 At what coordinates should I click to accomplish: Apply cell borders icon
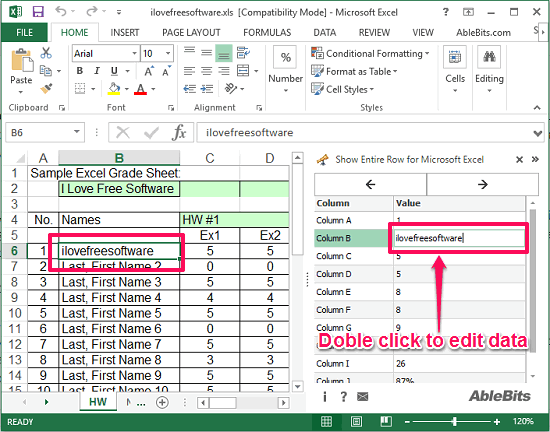(80, 88)
